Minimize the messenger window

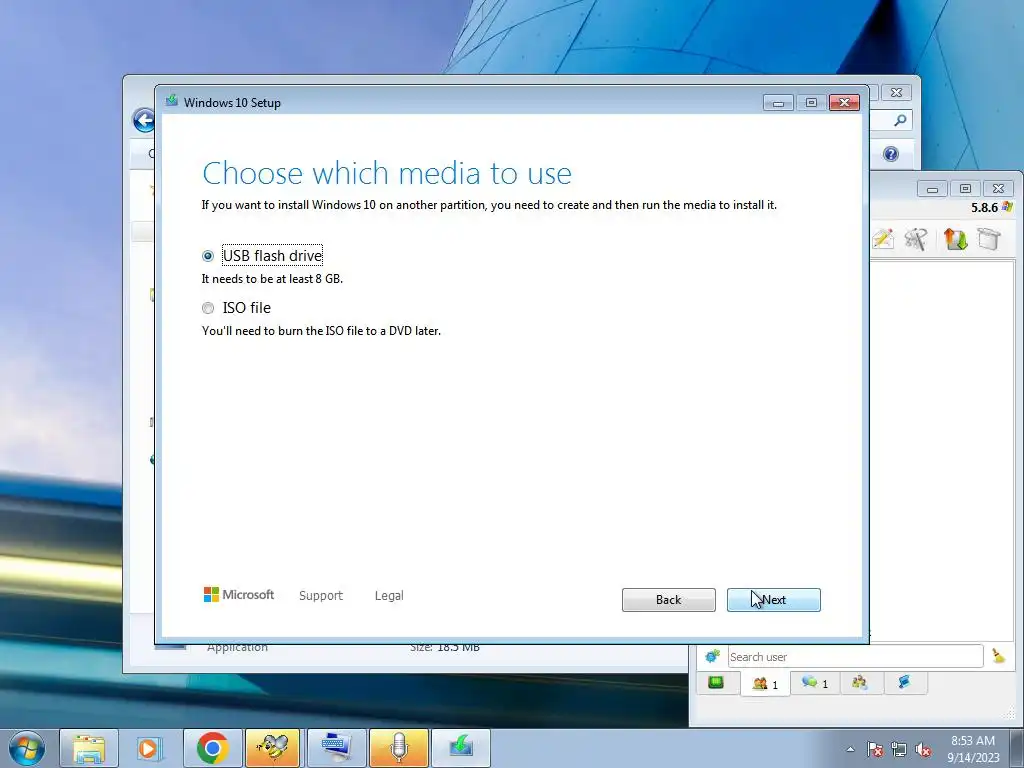point(932,189)
